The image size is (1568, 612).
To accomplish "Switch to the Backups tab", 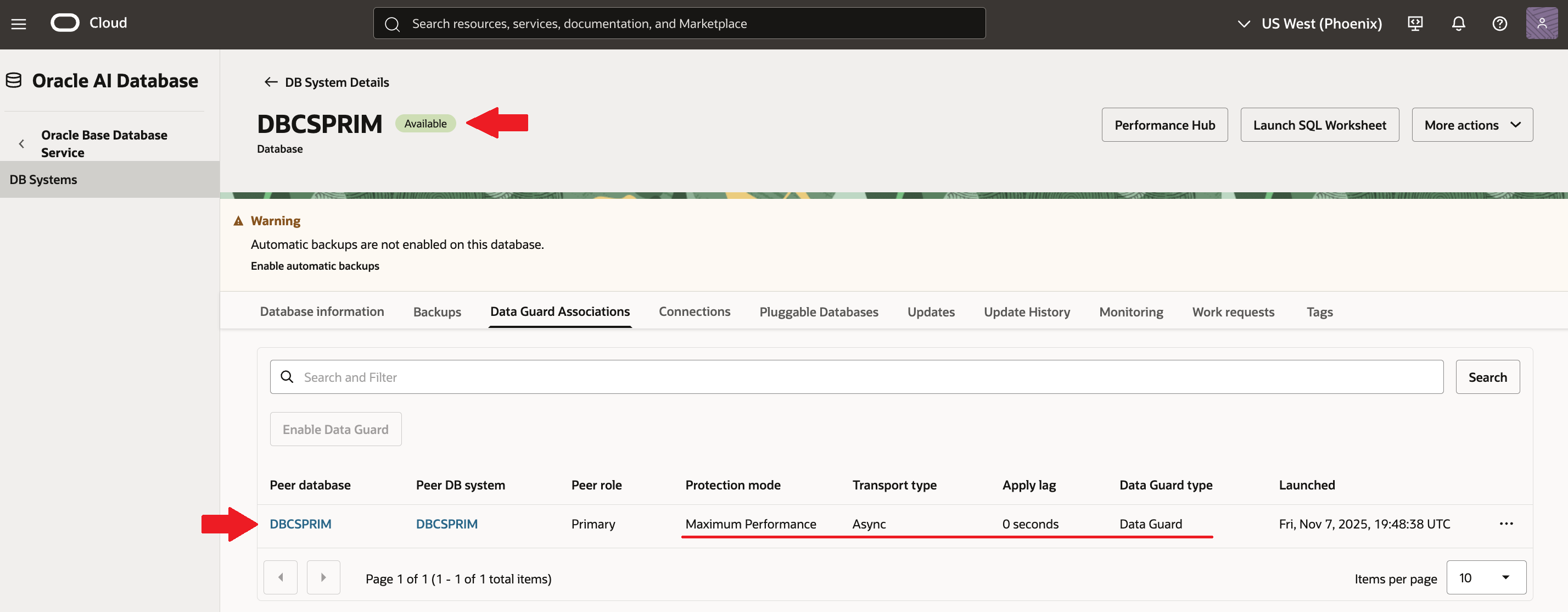I will pos(437,312).
